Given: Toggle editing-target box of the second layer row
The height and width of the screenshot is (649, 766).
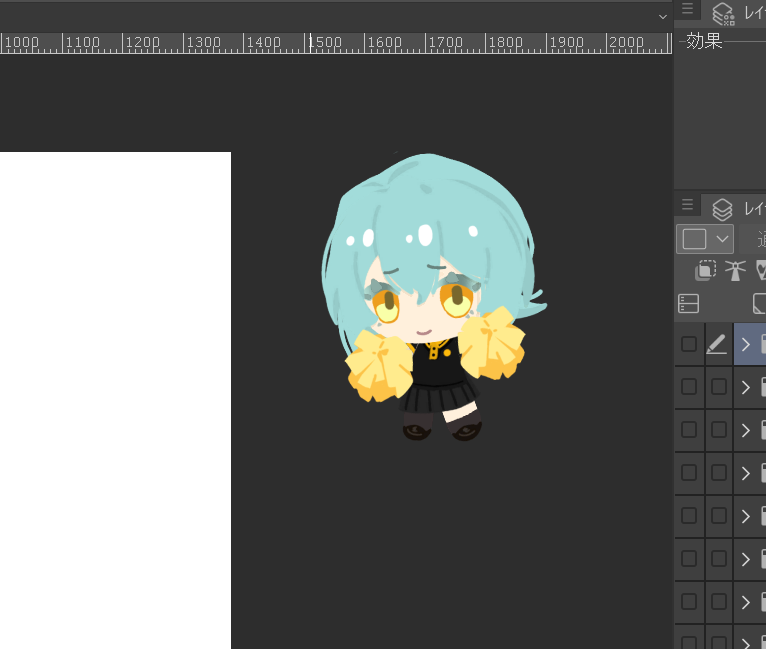Looking at the screenshot, I should [x=719, y=387].
